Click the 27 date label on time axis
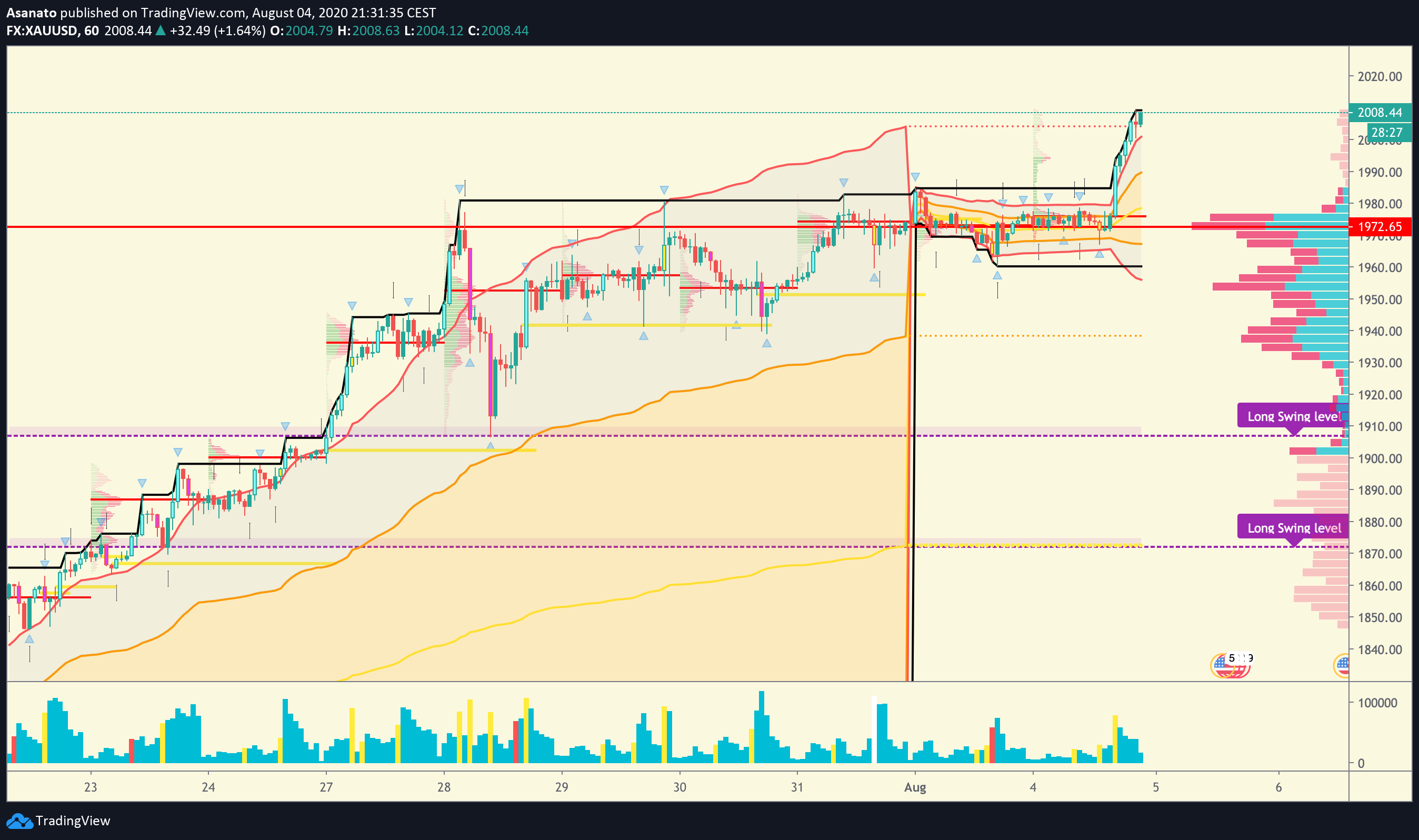 pos(326,787)
